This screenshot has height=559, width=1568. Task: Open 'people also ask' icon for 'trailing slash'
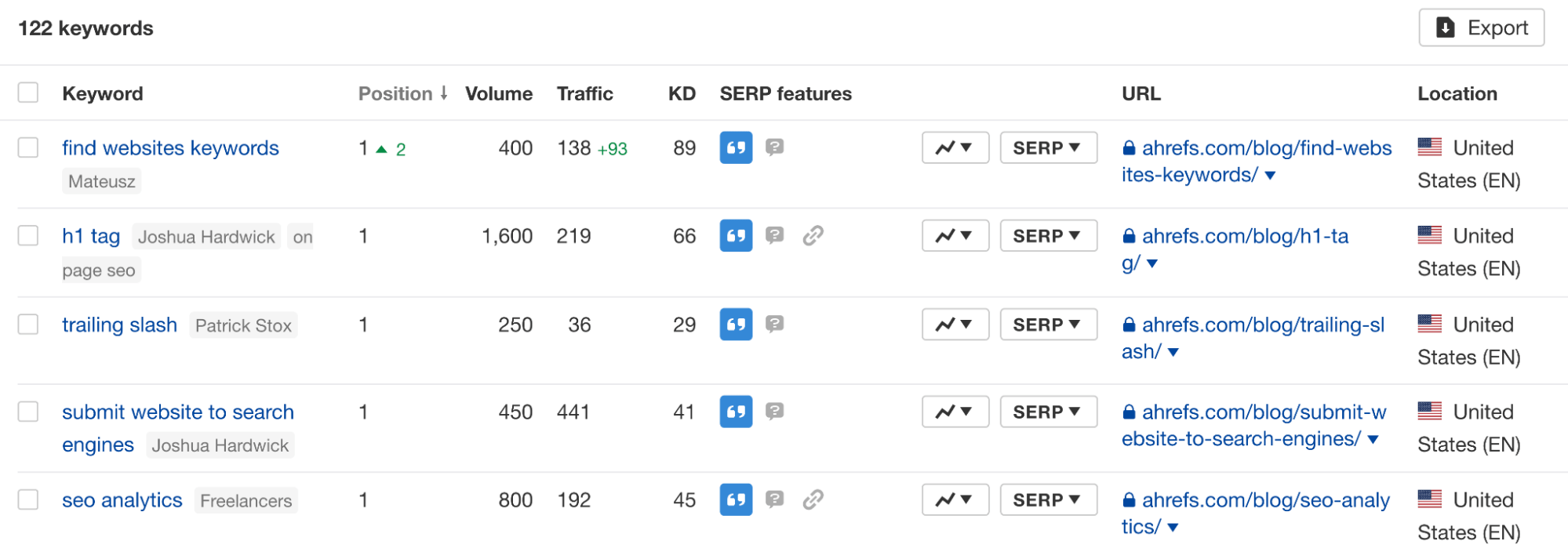click(775, 324)
